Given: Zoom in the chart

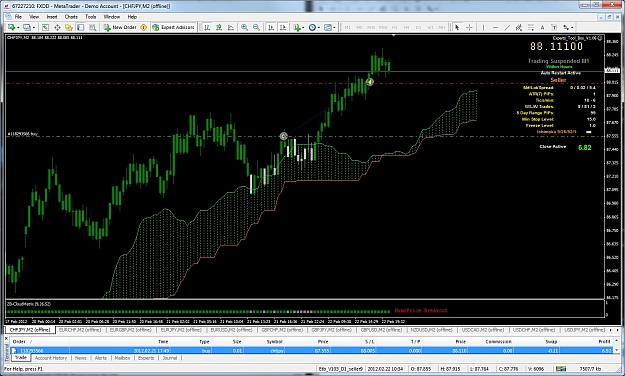Looking at the screenshot, I should [244, 27].
